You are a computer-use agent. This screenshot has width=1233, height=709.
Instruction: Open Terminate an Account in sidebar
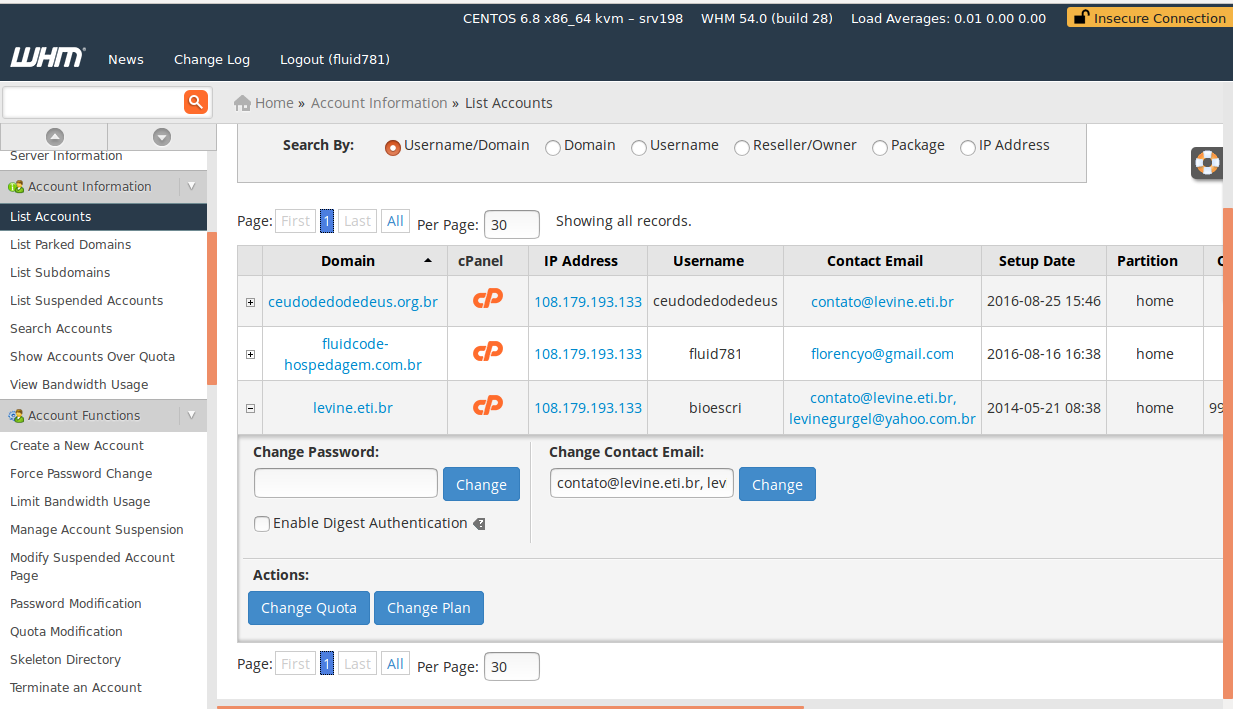(x=76, y=687)
